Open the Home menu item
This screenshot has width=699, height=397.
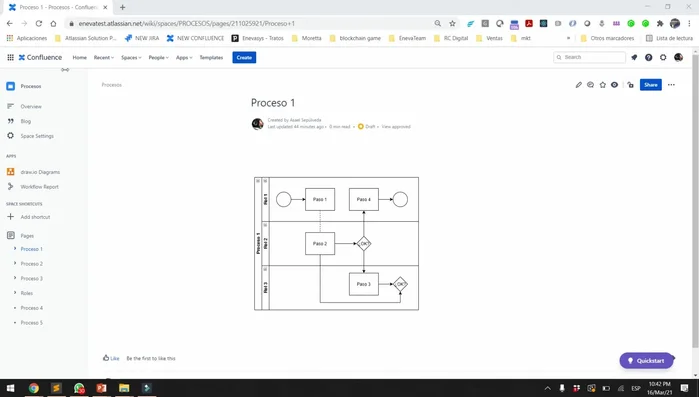coord(80,57)
